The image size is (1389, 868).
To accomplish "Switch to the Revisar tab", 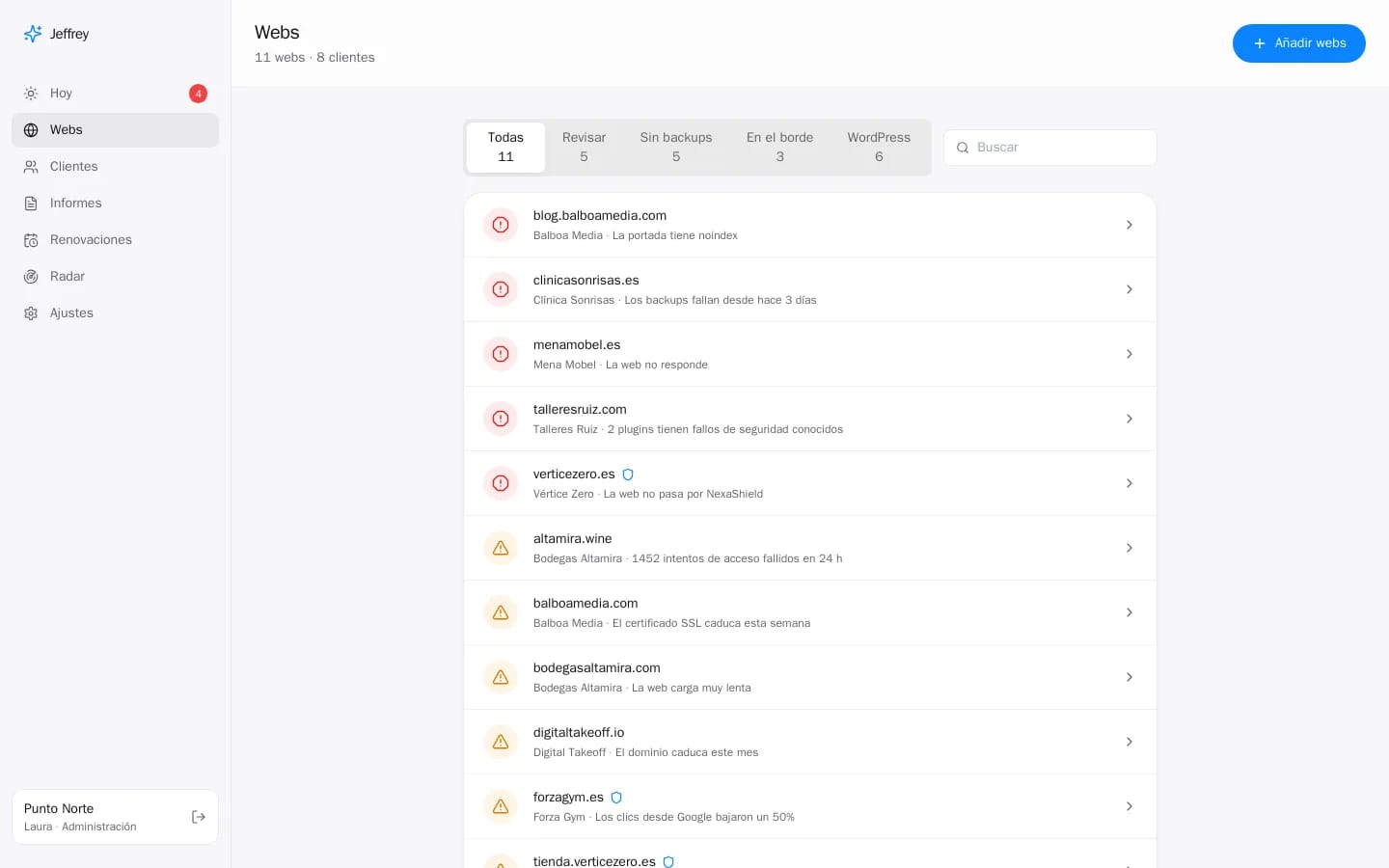I will 584,148.
